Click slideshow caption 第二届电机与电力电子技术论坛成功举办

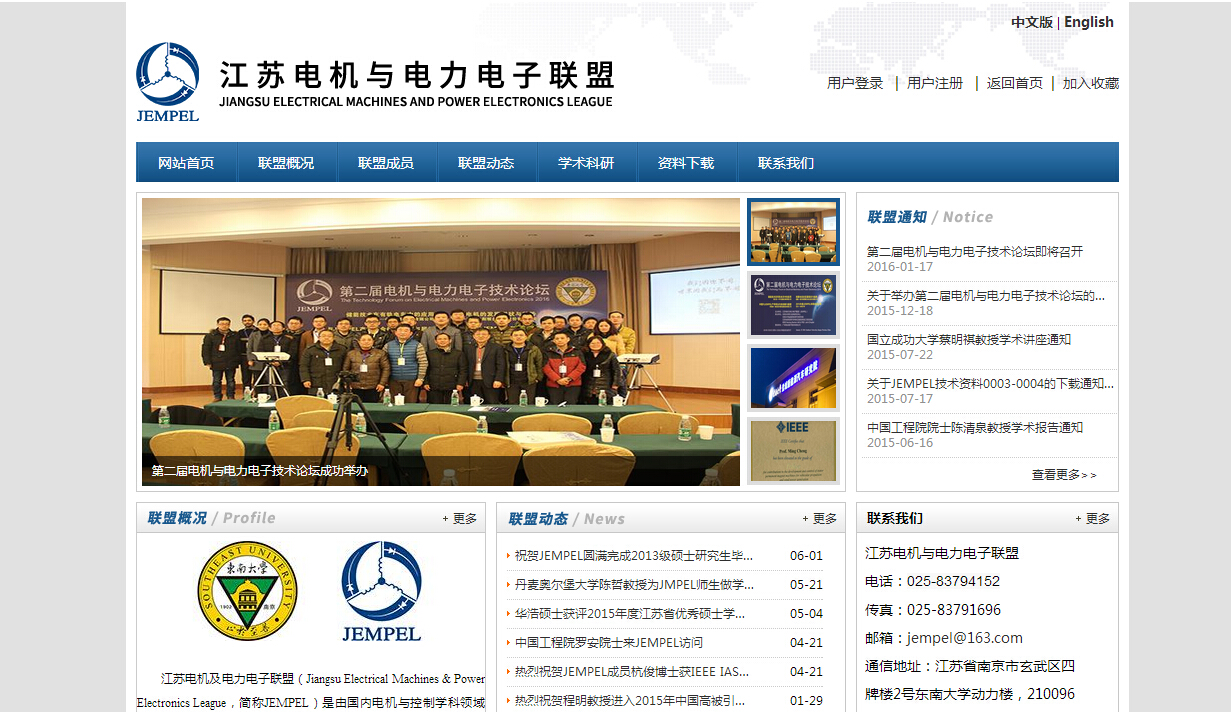(x=260, y=471)
